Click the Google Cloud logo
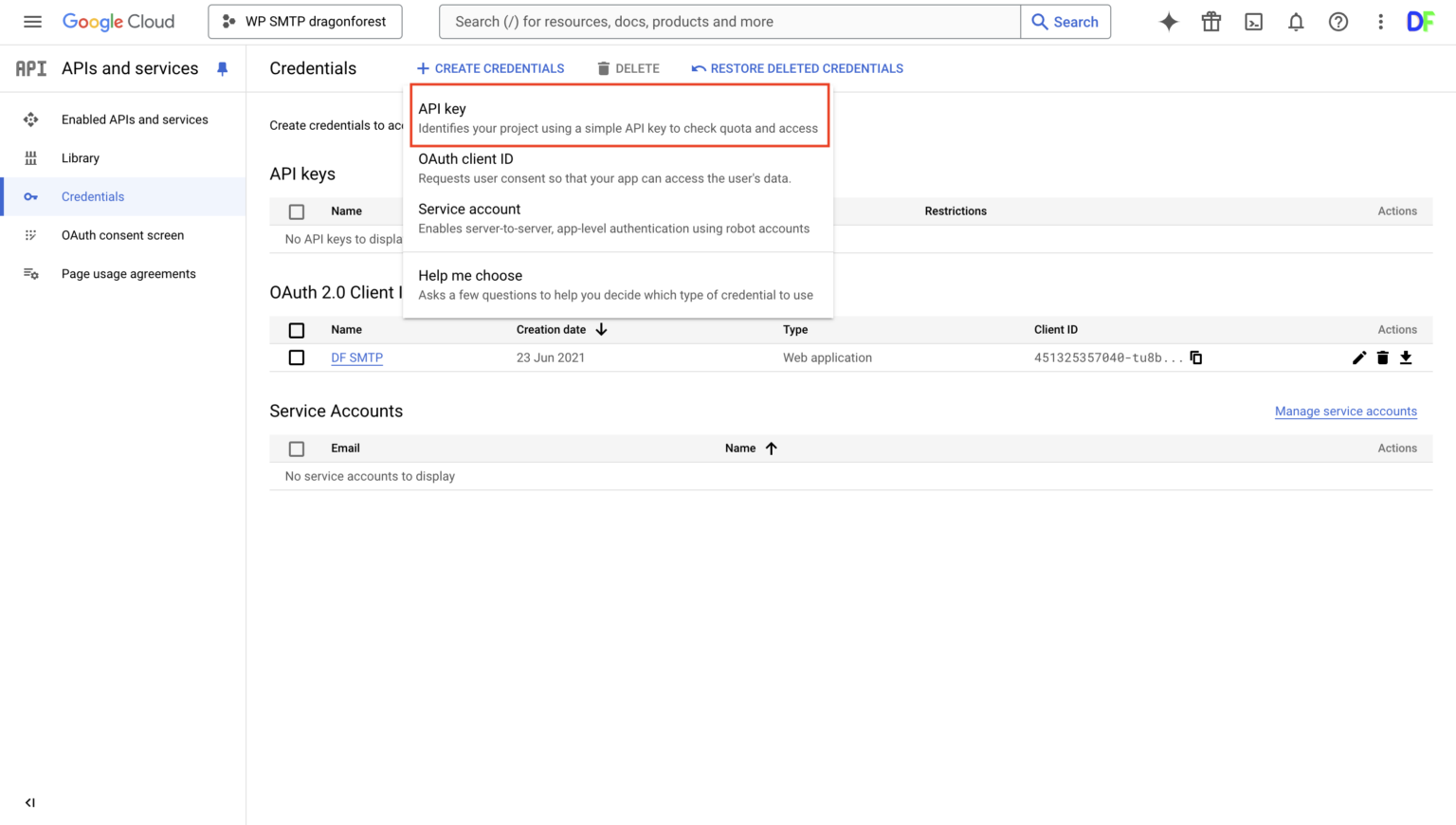Viewport: 1456px width, 825px height. coord(118,22)
